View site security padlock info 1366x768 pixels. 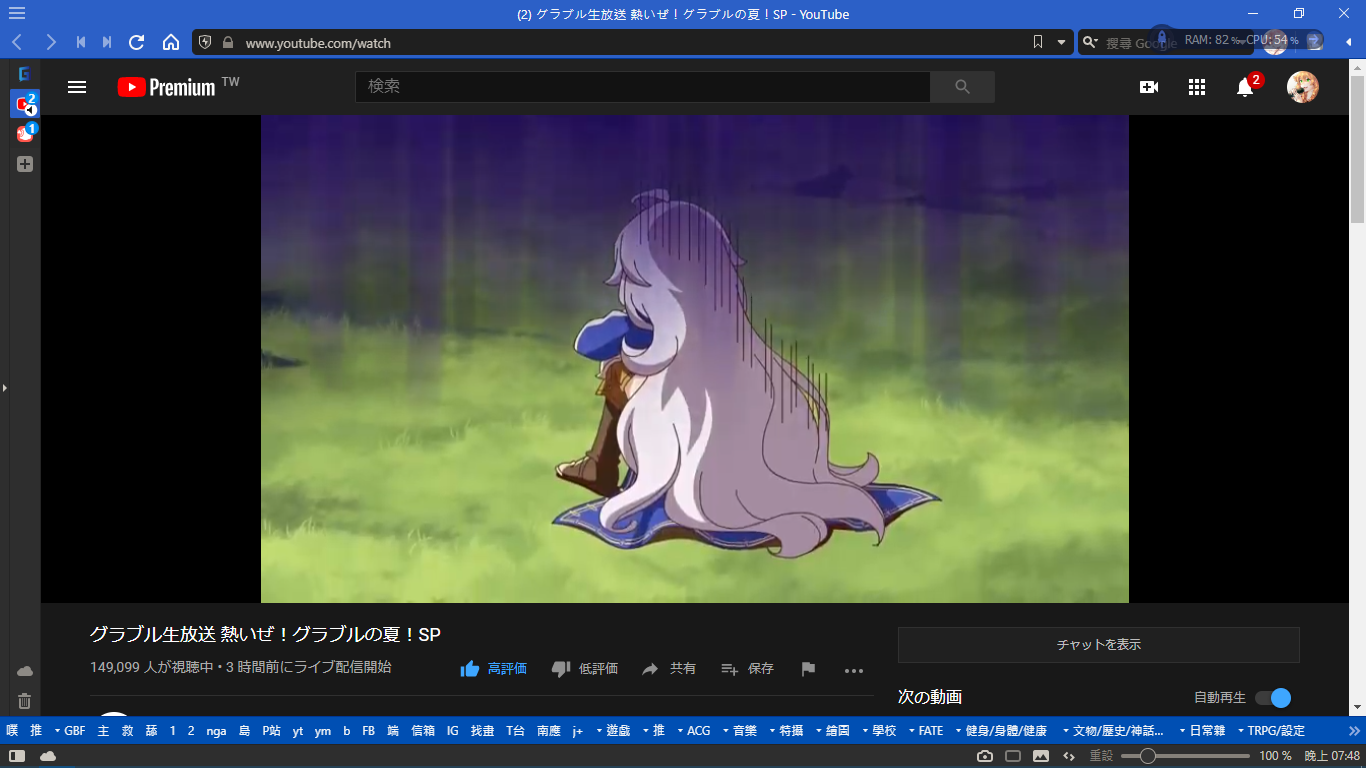228,42
